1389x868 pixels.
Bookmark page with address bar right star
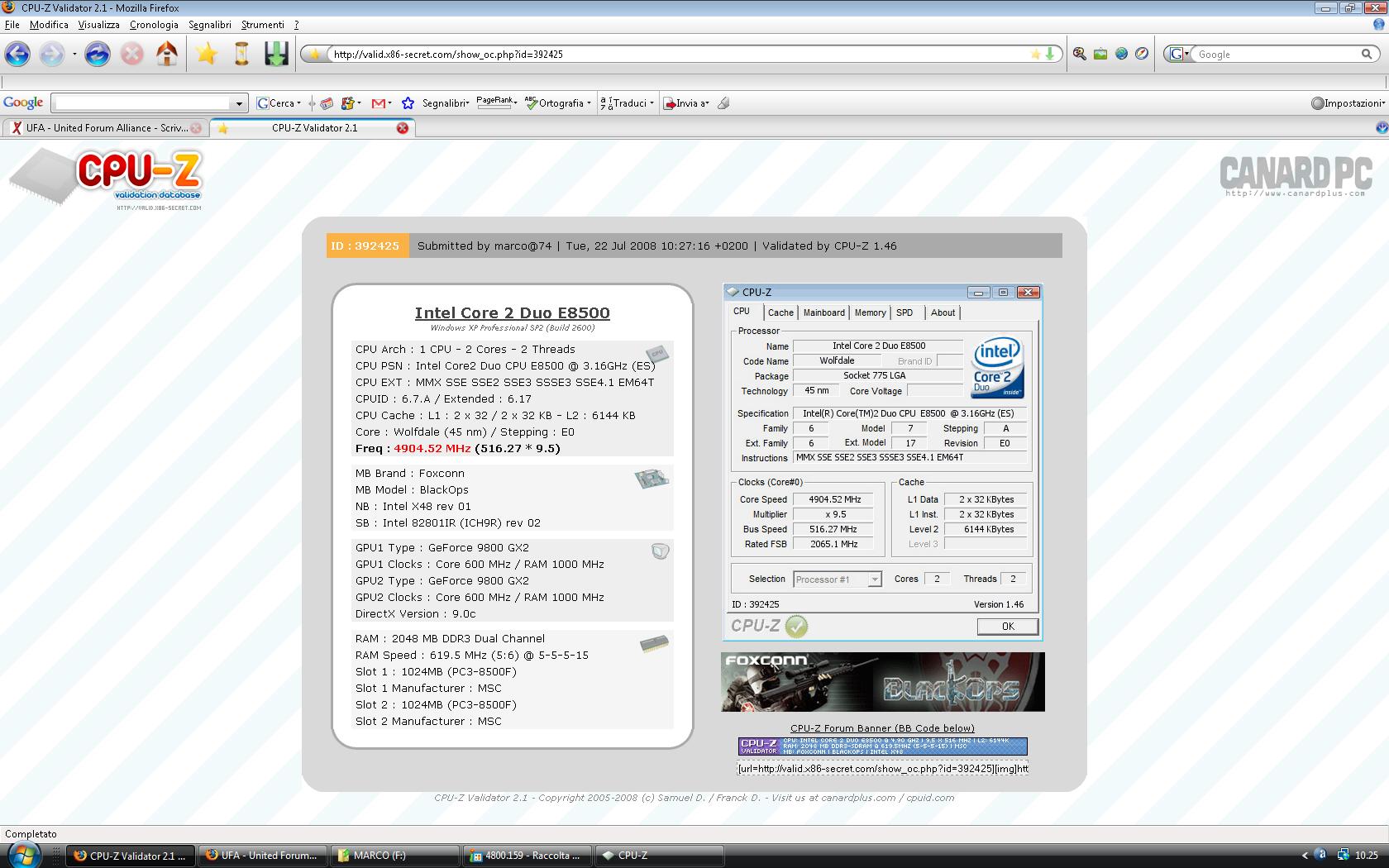[1035, 55]
